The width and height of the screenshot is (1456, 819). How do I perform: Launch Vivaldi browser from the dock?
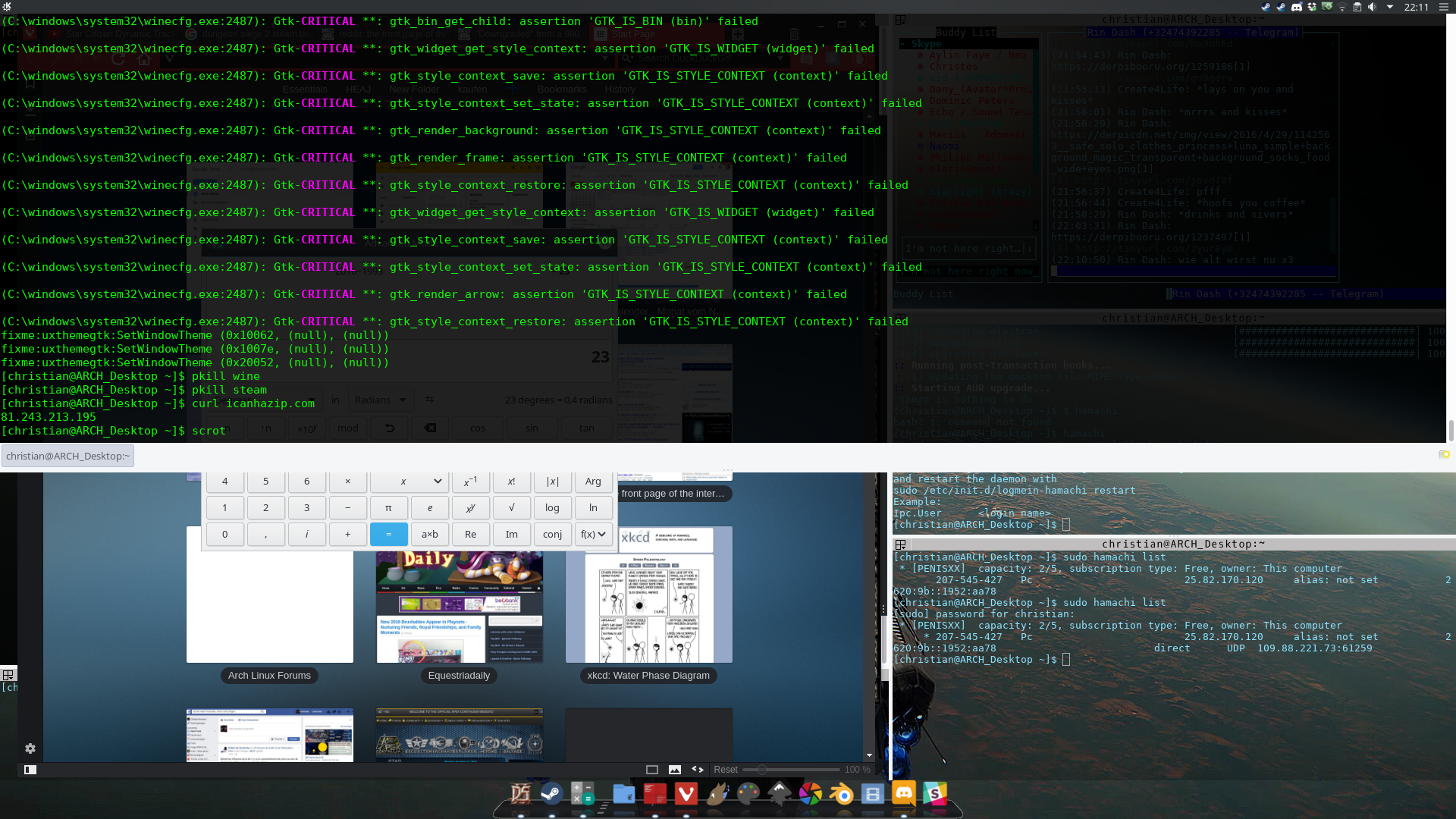(686, 794)
